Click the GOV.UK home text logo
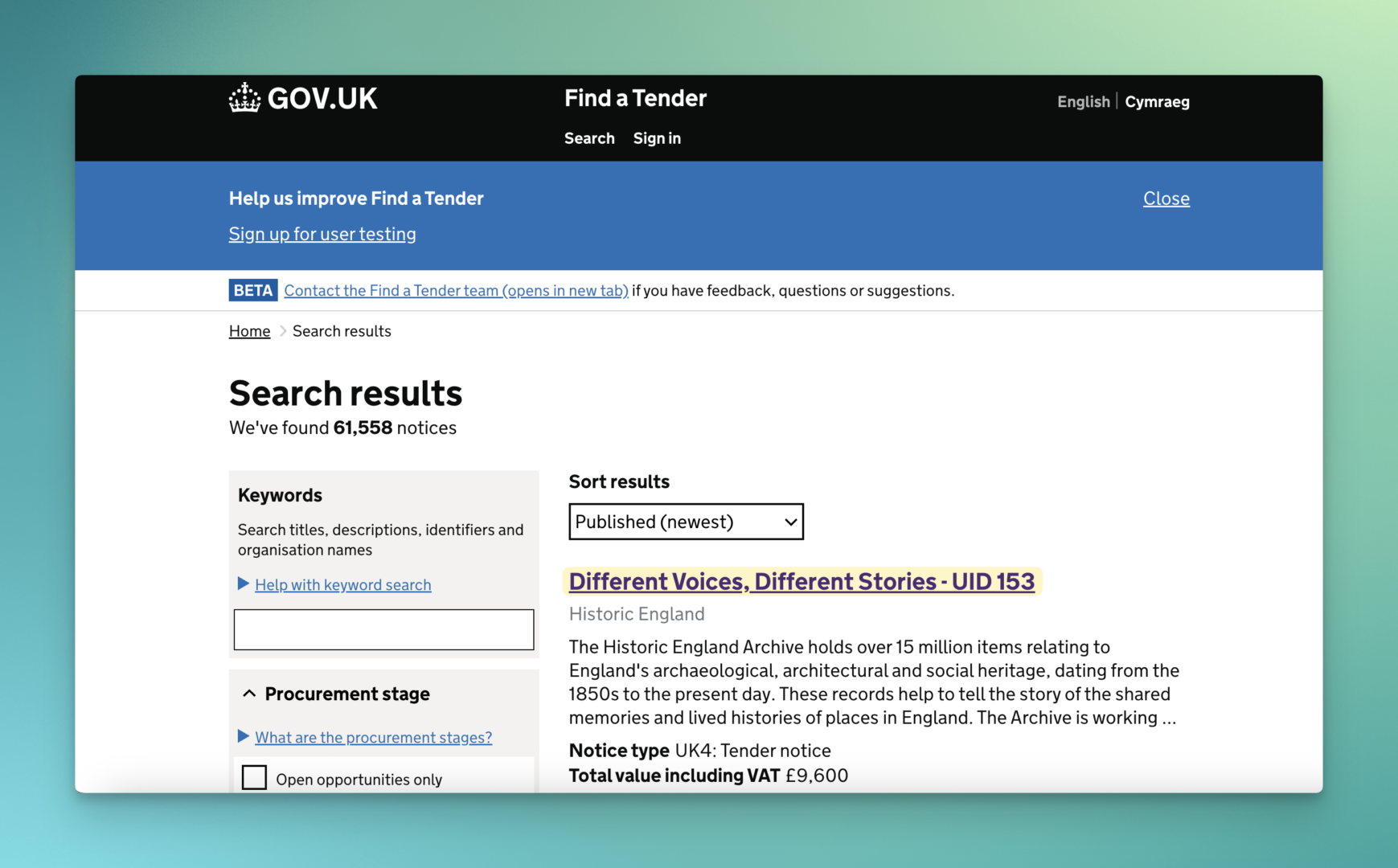This screenshot has width=1398, height=868. click(x=322, y=98)
